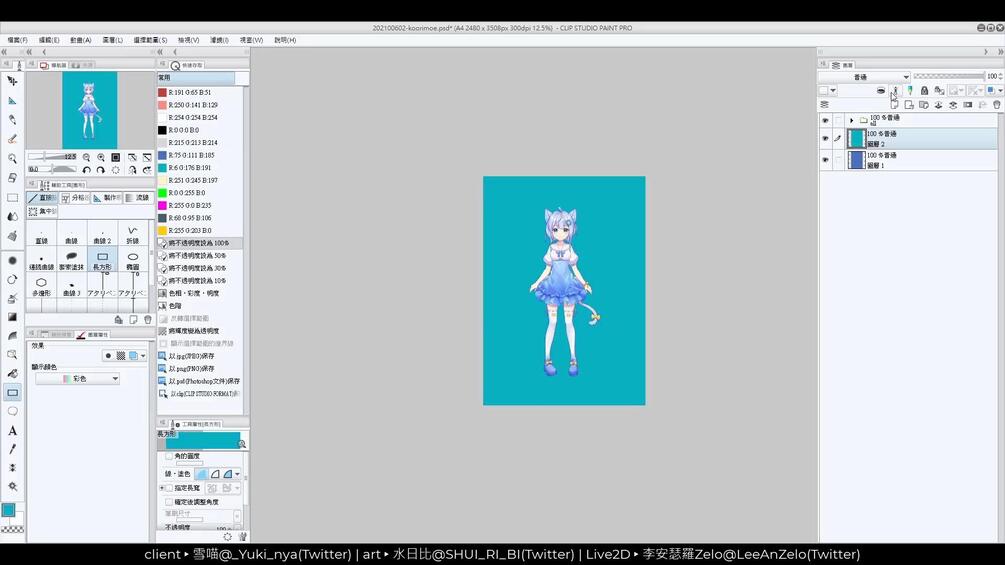Pick swatch R:0 G:255 B:0 green
The height and width of the screenshot is (565, 1005).
tap(162, 193)
